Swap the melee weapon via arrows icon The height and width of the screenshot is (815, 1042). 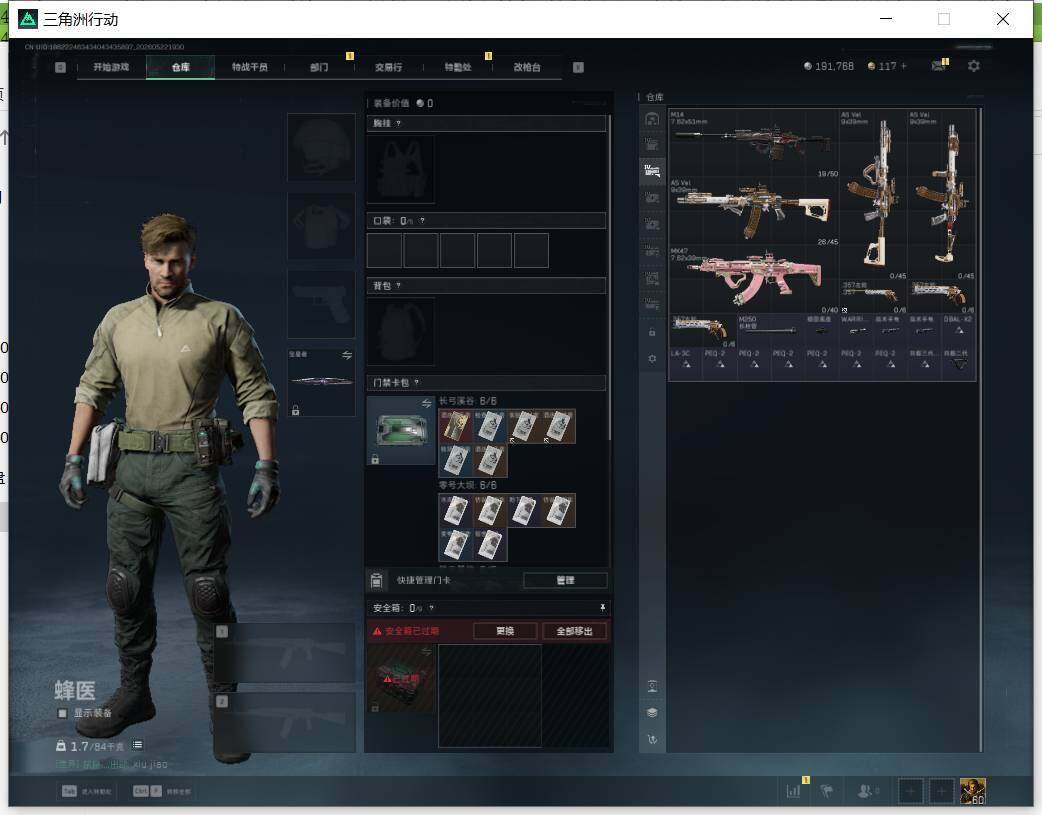tap(347, 355)
